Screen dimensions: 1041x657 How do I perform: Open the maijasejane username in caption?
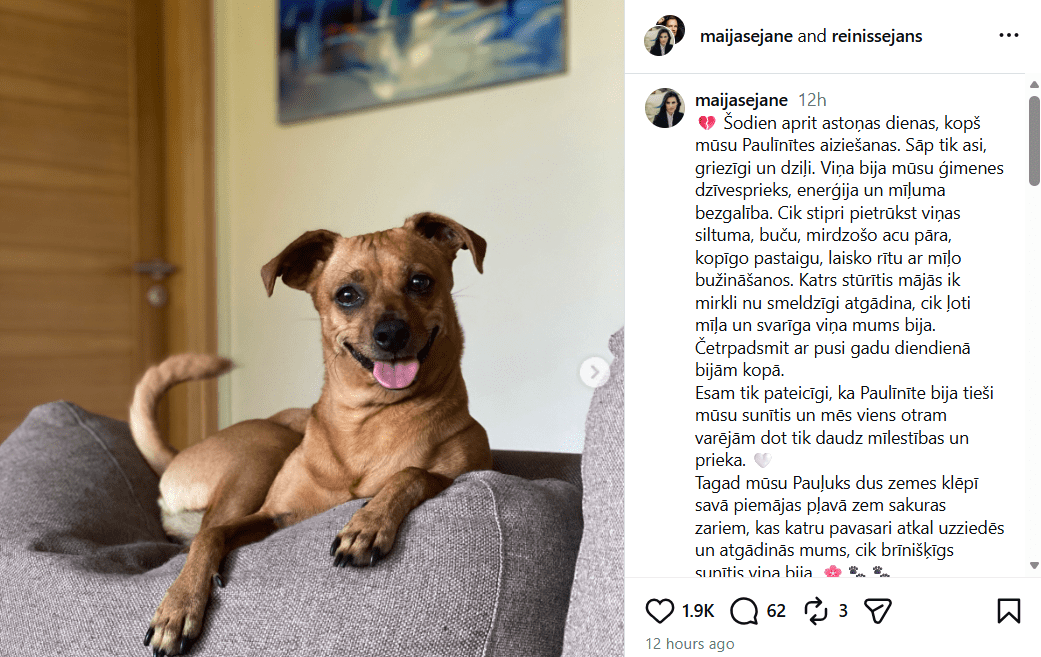pyautogui.click(x=741, y=100)
